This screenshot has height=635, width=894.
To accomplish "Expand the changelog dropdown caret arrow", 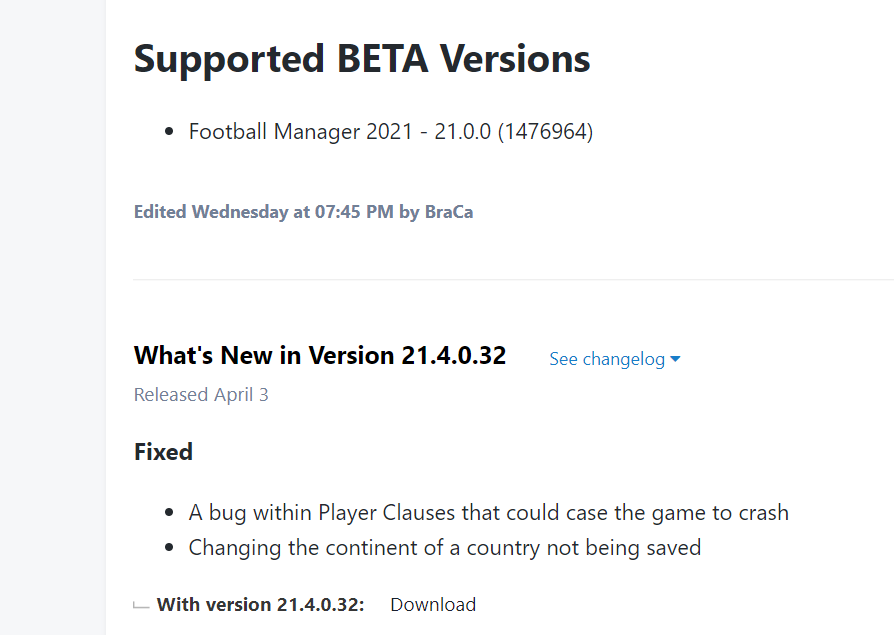I will point(675,359).
